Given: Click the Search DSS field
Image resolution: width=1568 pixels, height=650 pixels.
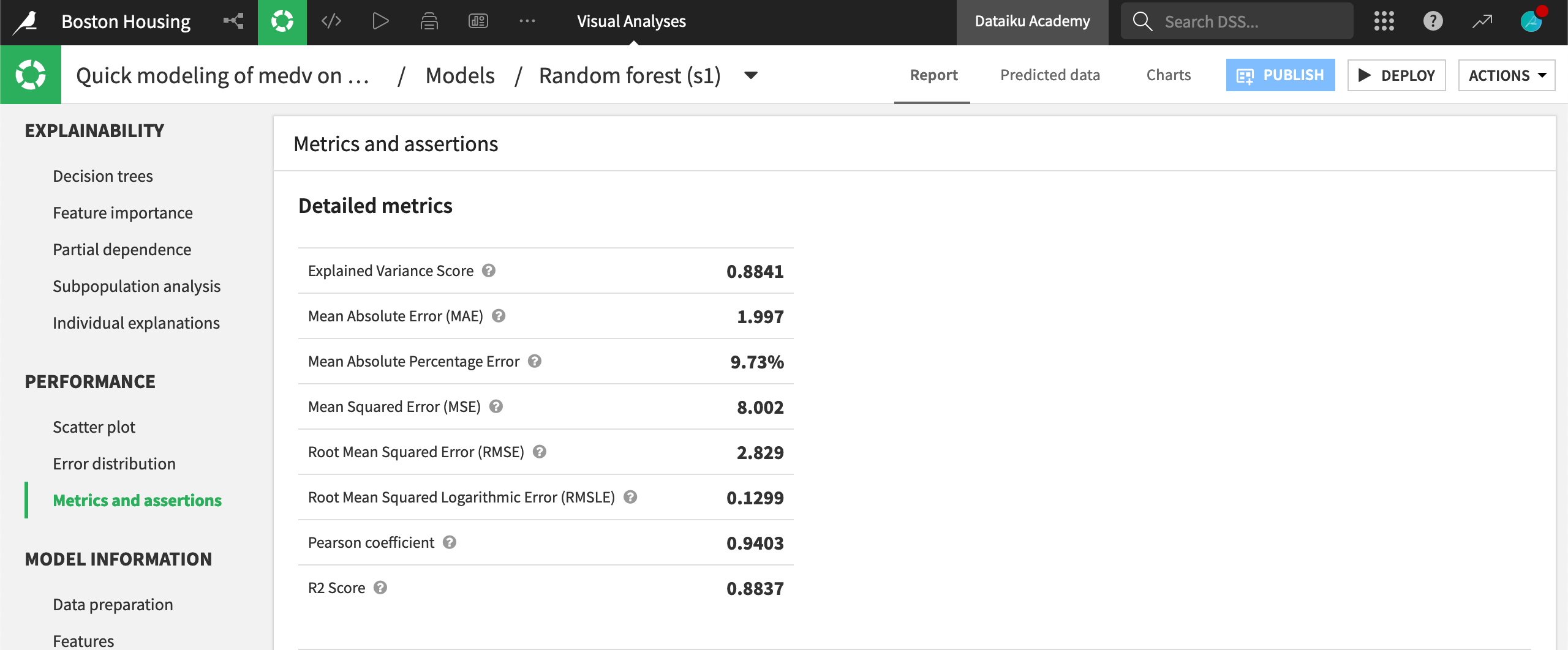Looking at the screenshot, I should click(x=1236, y=20).
